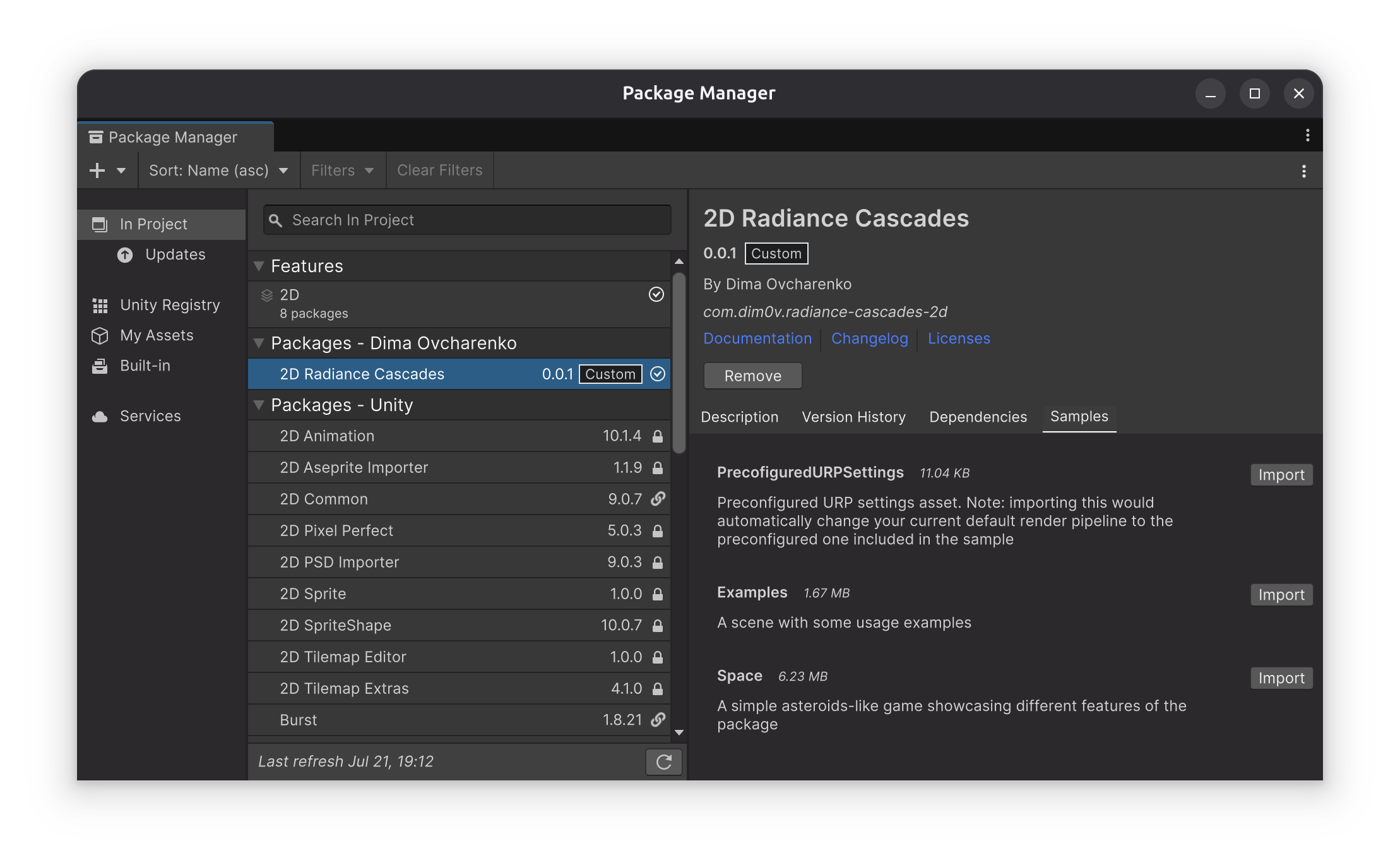Select the Burst package
This screenshot has width=1400, height=865.
pos(460,720)
